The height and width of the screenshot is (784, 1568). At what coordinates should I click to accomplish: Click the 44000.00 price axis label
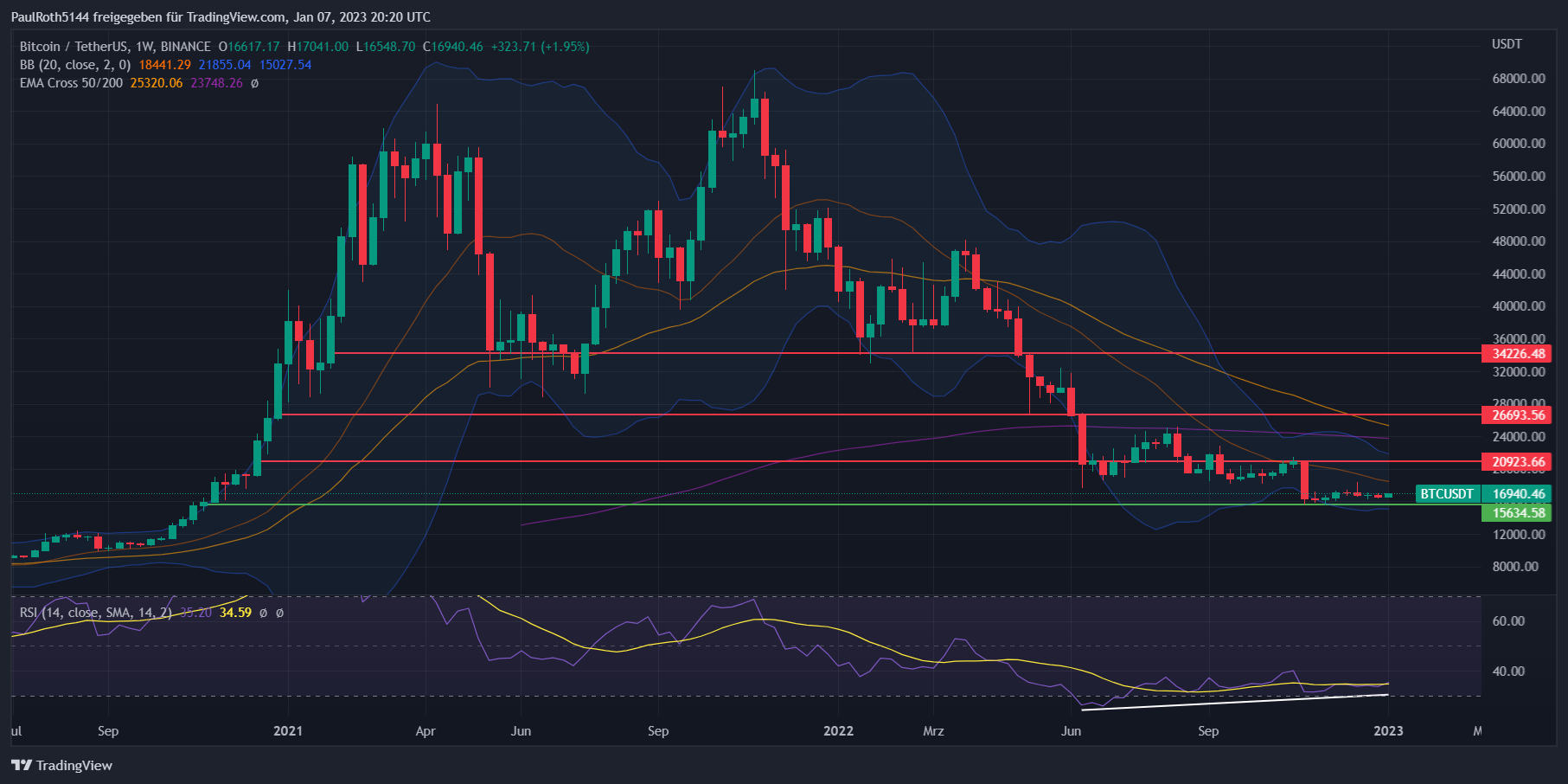(x=1519, y=274)
